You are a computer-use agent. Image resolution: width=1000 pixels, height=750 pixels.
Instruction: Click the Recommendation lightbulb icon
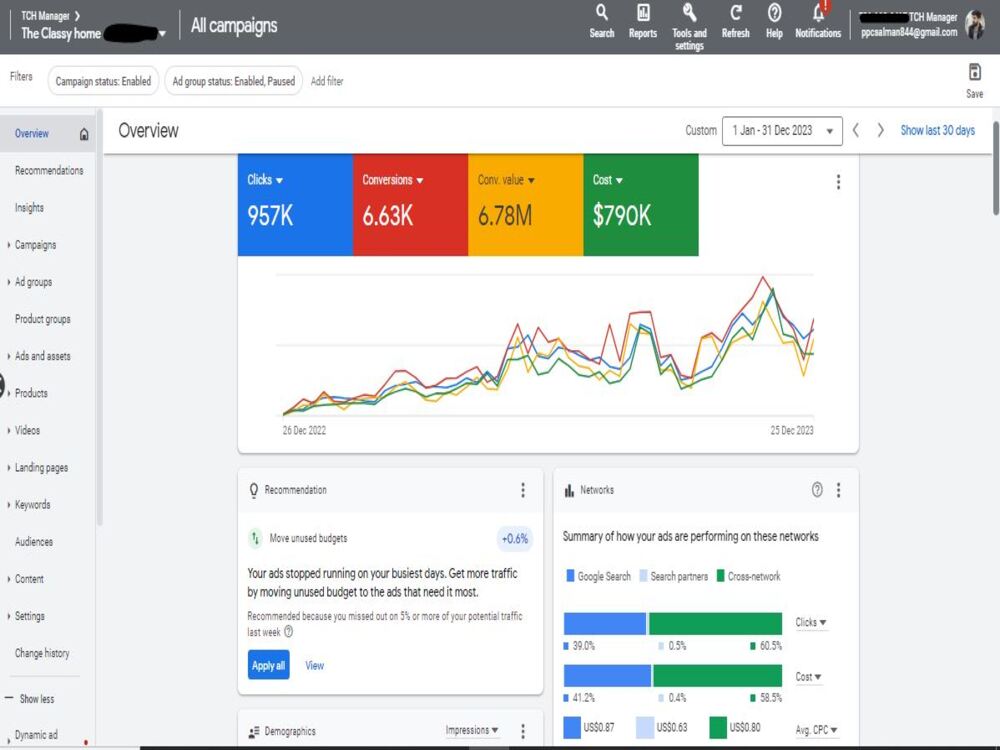(254, 490)
